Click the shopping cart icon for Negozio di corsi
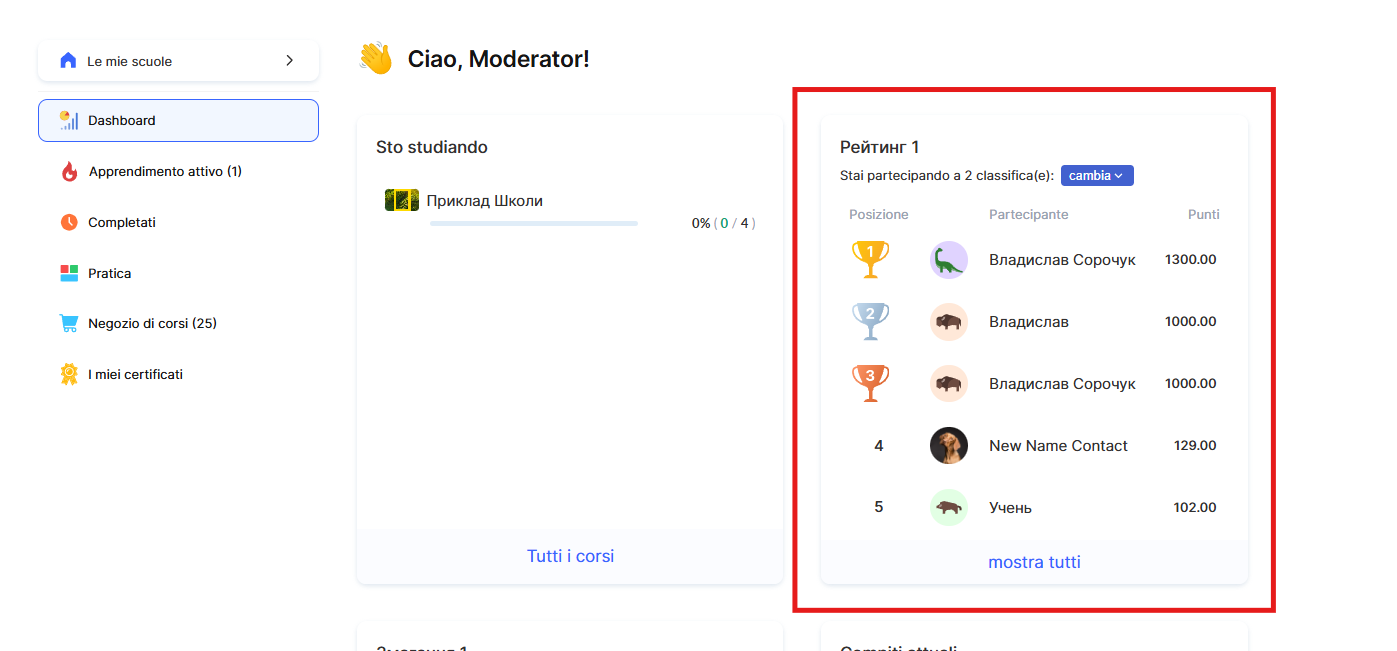Viewport: 1397px width, 651px height. point(69,323)
